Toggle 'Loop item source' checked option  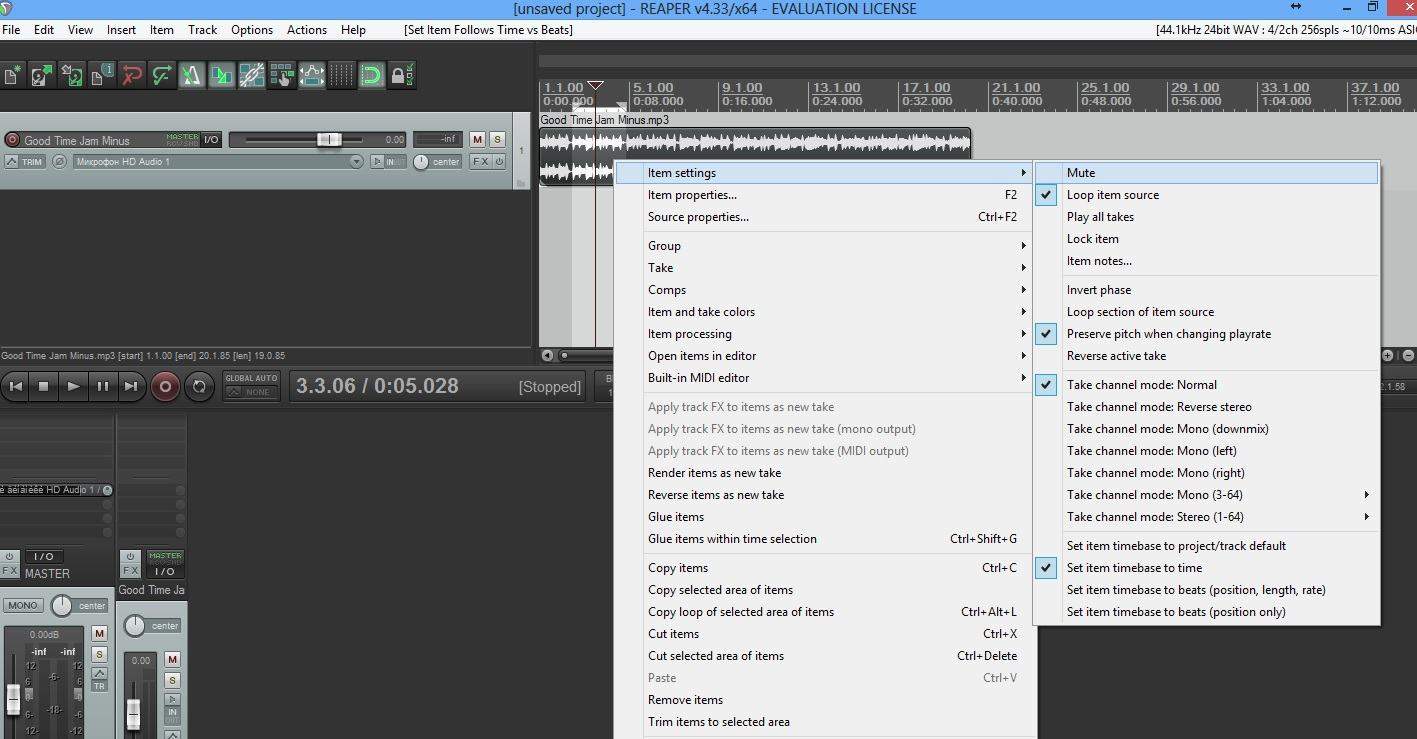pyautogui.click(x=1112, y=195)
